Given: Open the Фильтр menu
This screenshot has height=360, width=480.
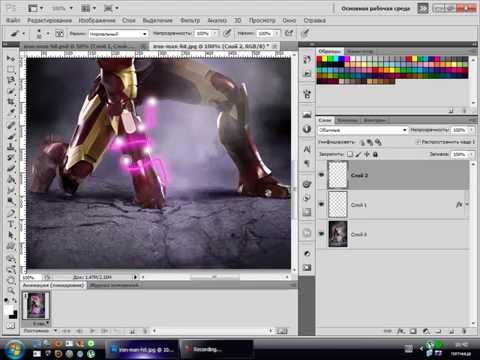Looking at the screenshot, I should click(190, 21).
